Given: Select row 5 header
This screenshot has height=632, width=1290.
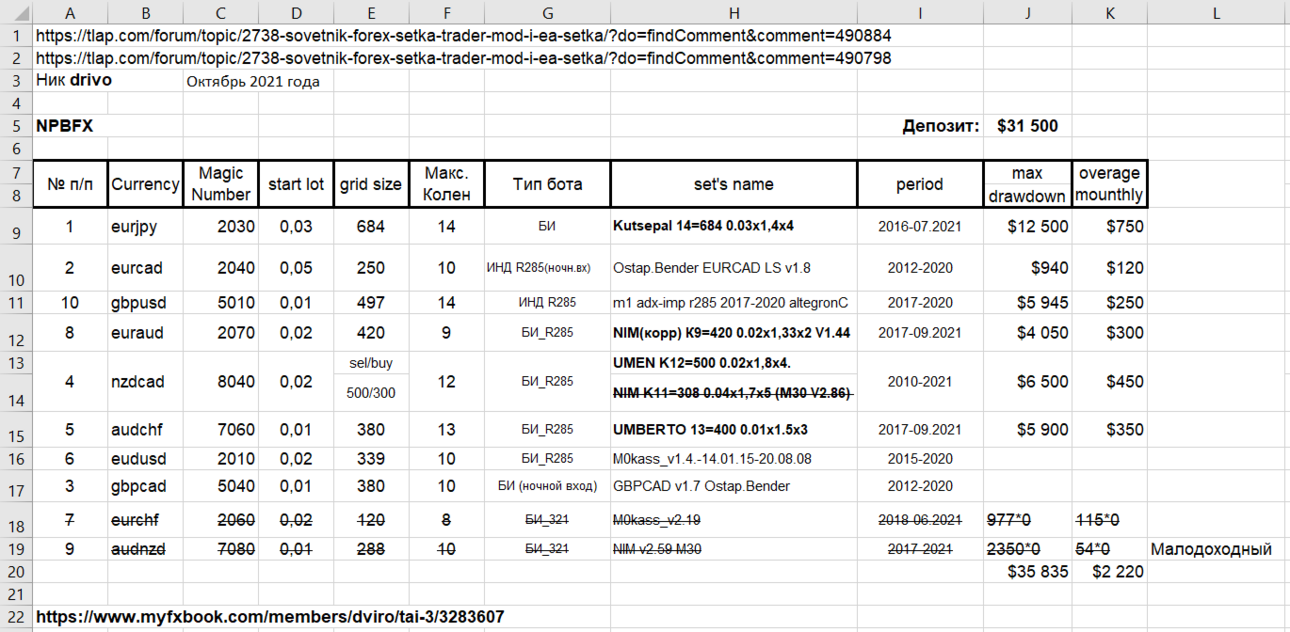Looking at the screenshot, I should coord(16,126).
